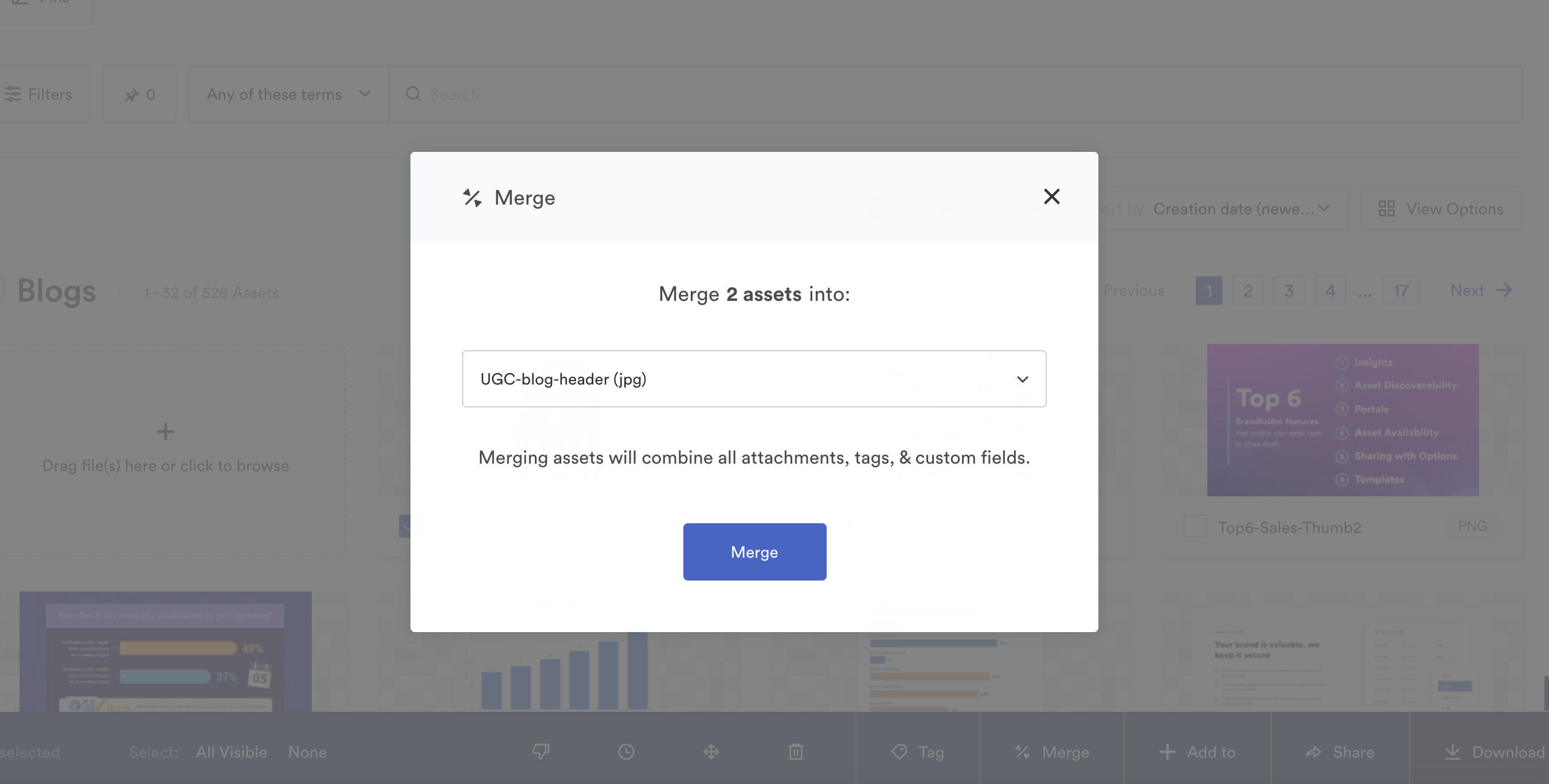Go to page 4
Screen dimensions: 1549x784
click(1330, 291)
